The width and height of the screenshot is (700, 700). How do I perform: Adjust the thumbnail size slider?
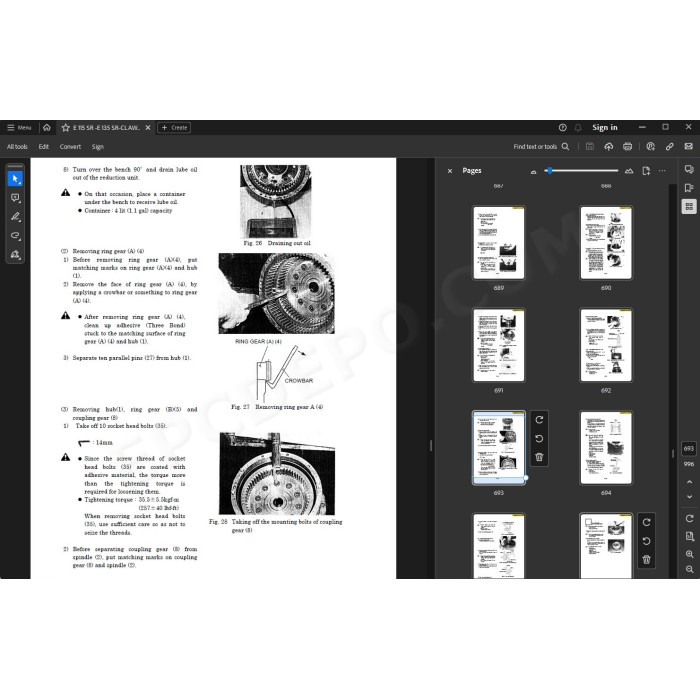tap(581, 171)
